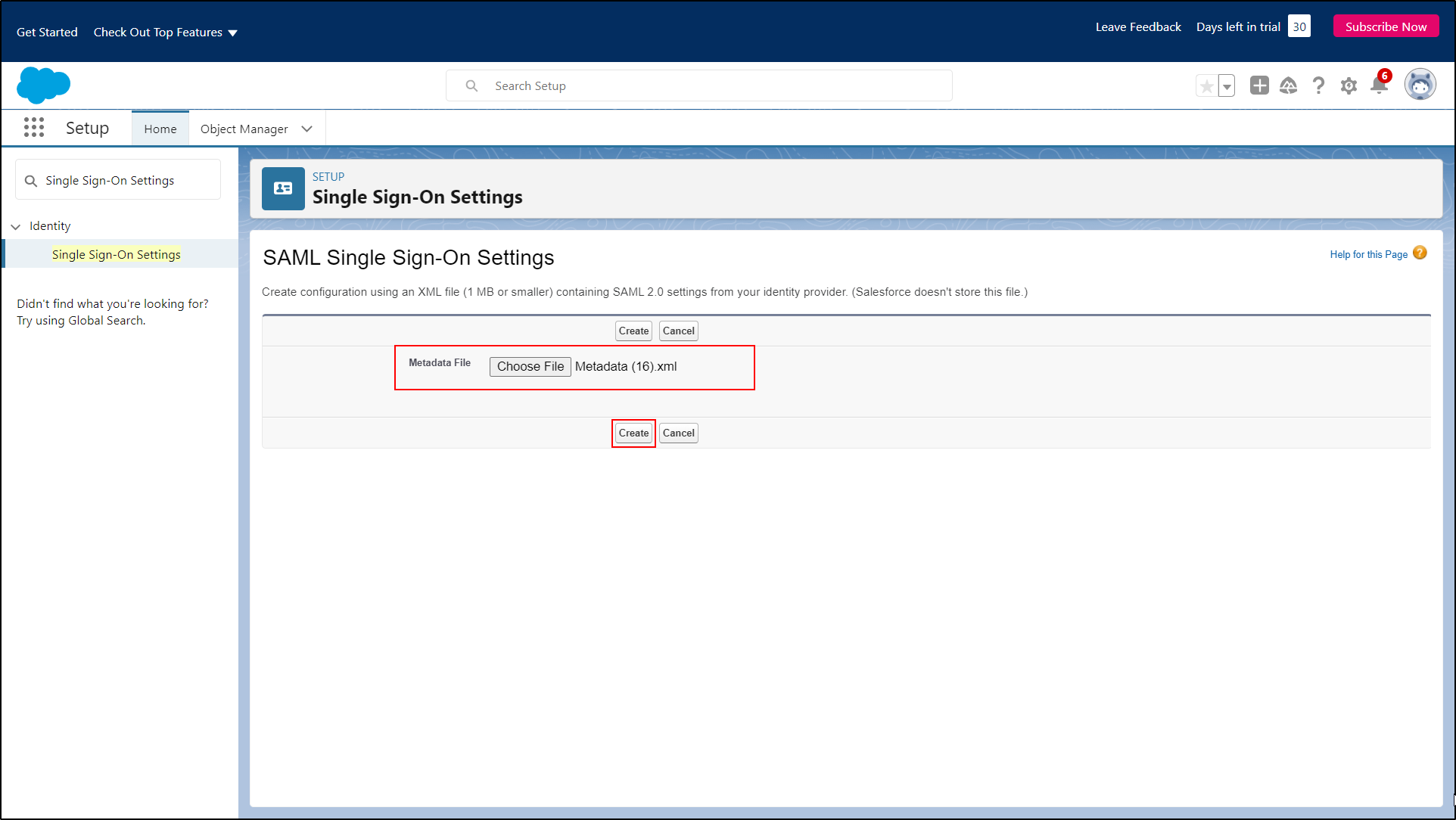Select Single Sign-On Settings in sidebar
The height and width of the screenshot is (820, 1456).
116,254
